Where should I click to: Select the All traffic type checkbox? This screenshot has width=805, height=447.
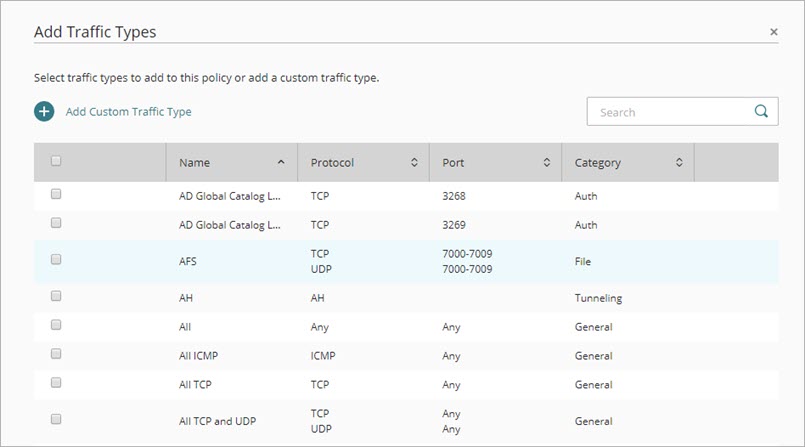point(56,325)
